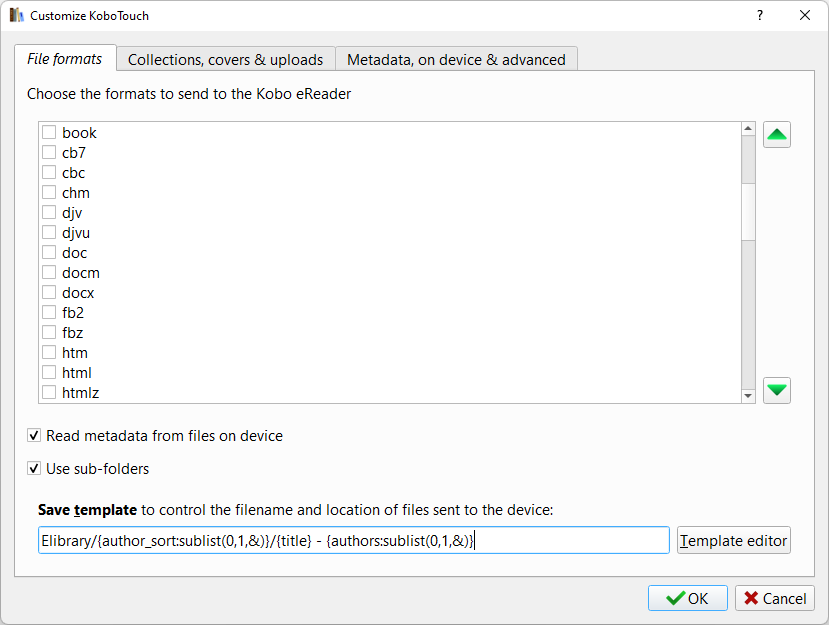Uncheck Use sub-folders option
This screenshot has width=829, height=625.
point(34,468)
